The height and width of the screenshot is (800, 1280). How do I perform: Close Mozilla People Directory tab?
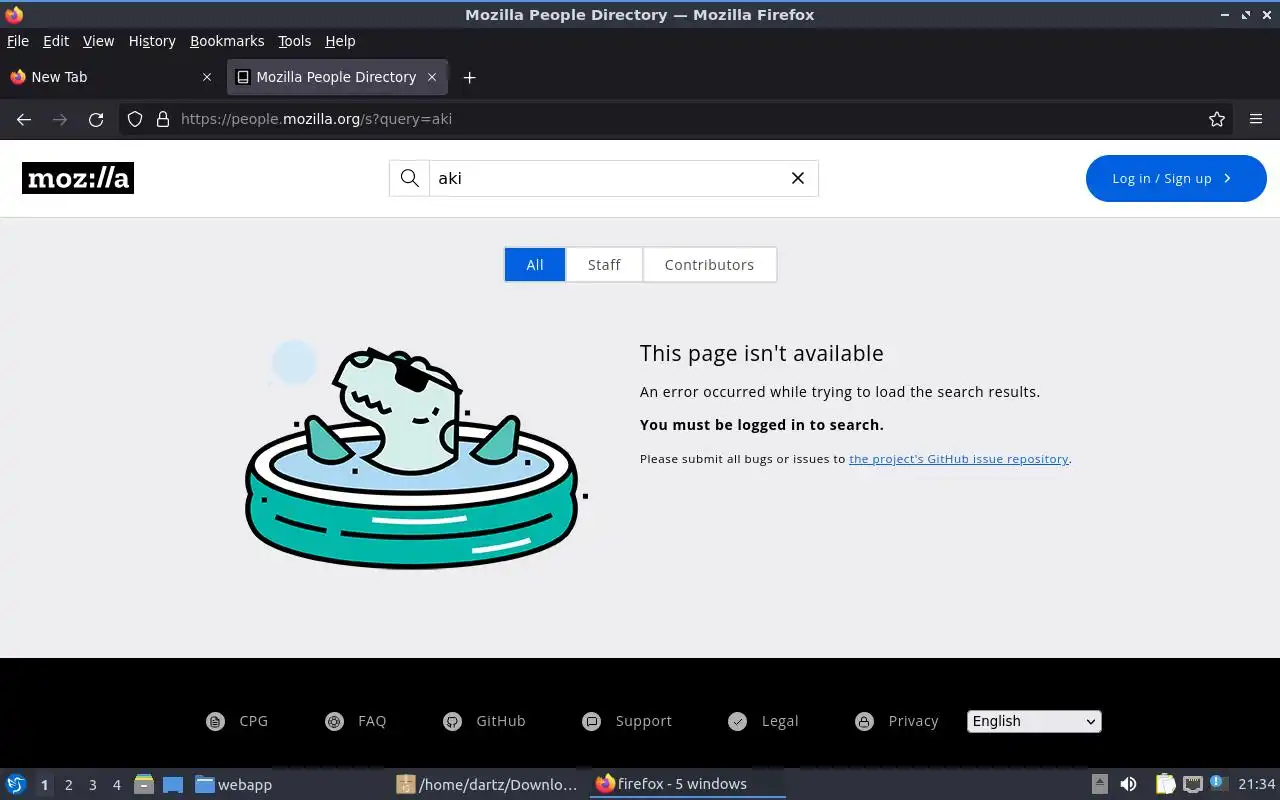(432, 77)
